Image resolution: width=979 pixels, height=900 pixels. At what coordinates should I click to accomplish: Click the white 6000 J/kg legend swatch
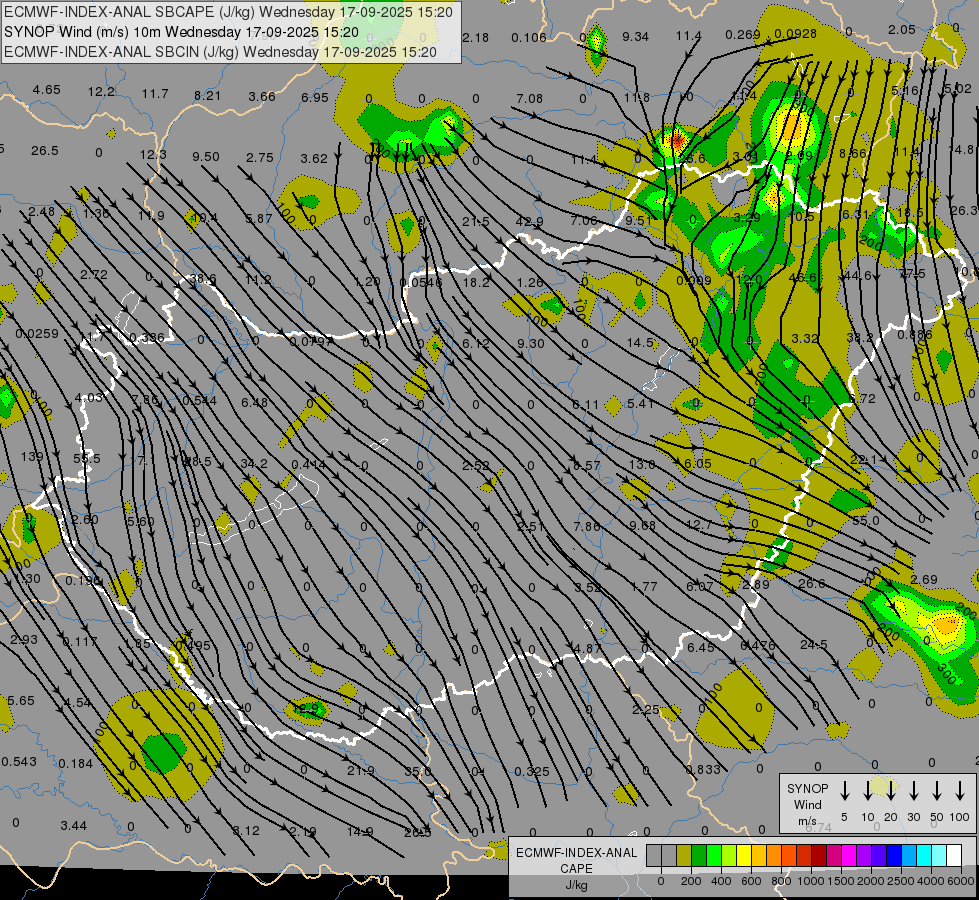954,855
